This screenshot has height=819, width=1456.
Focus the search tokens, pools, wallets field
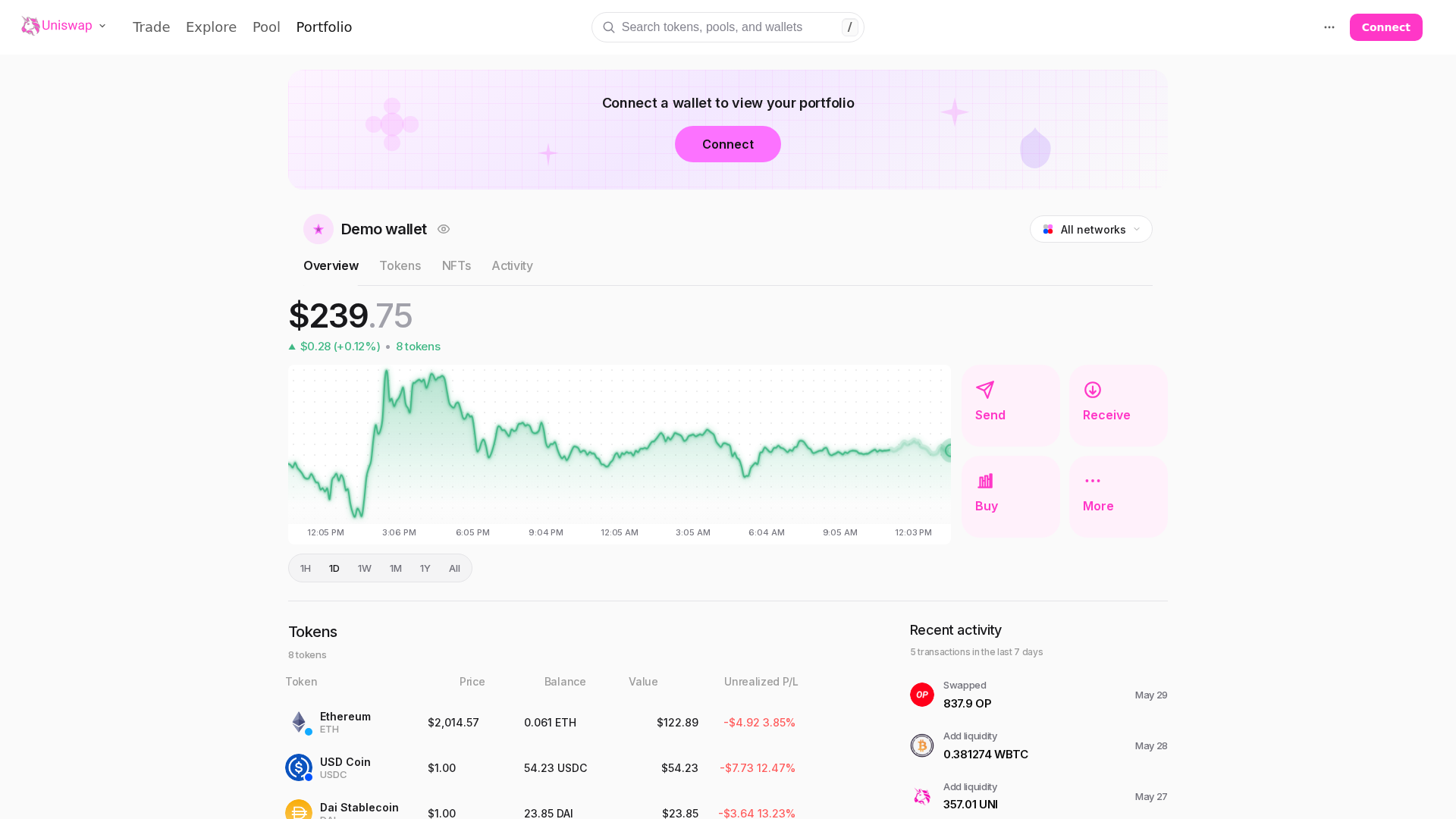[728, 27]
